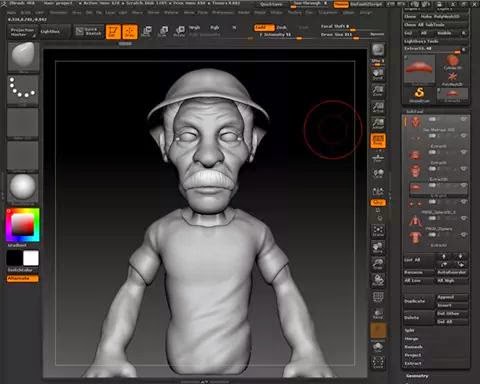This screenshot has height=384, width=480.
Task: Click the Duplicate subtool button
Action: tap(419, 301)
